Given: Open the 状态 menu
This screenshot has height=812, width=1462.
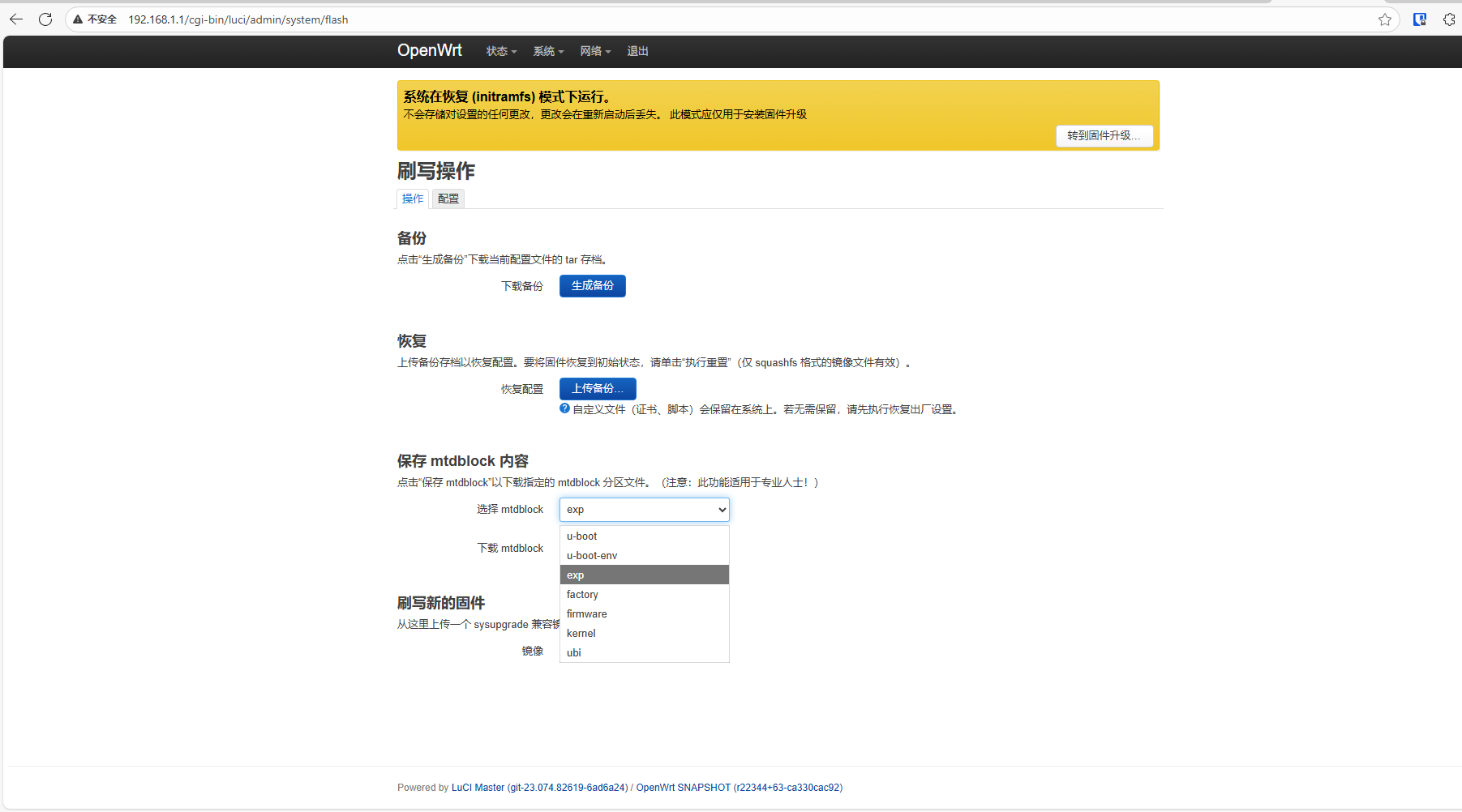Looking at the screenshot, I should 499,51.
